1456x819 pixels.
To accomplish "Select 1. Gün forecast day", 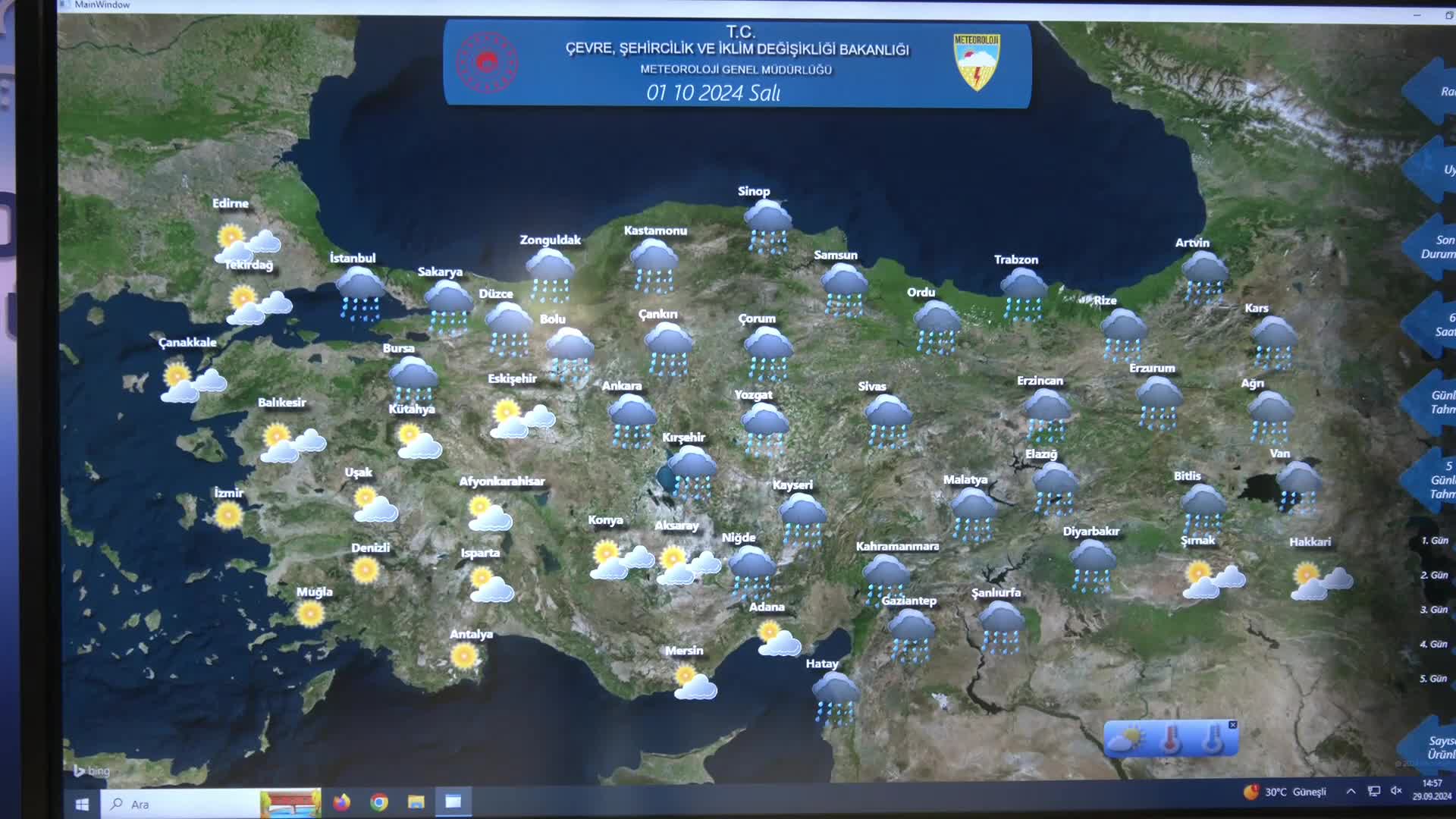I will click(x=1434, y=541).
